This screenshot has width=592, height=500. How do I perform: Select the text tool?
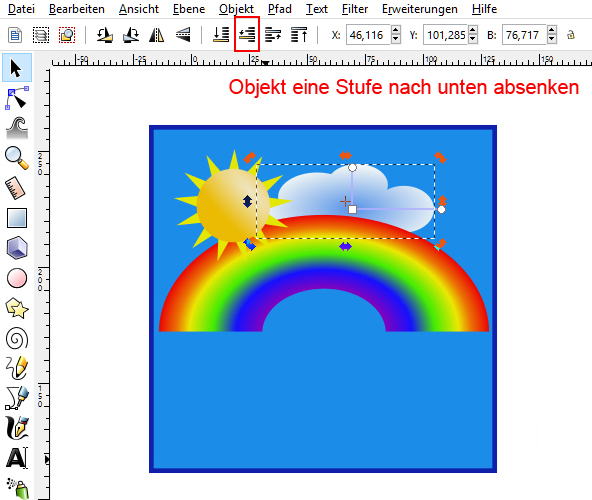[17, 458]
